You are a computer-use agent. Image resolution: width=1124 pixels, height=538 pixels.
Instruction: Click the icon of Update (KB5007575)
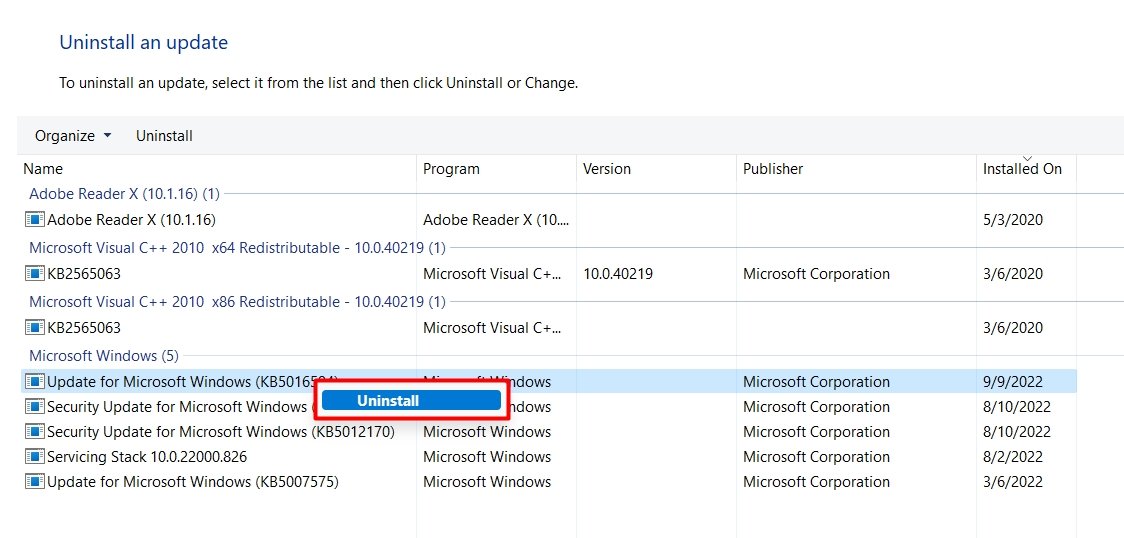tap(34, 482)
